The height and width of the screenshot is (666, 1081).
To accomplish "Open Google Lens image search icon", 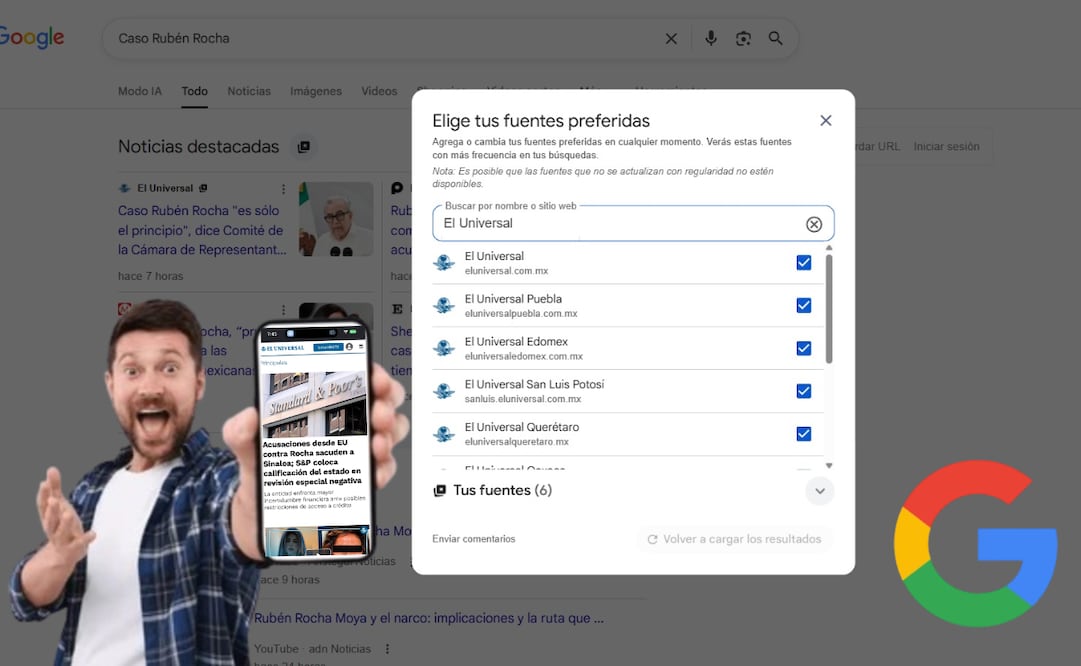I will (x=743, y=39).
